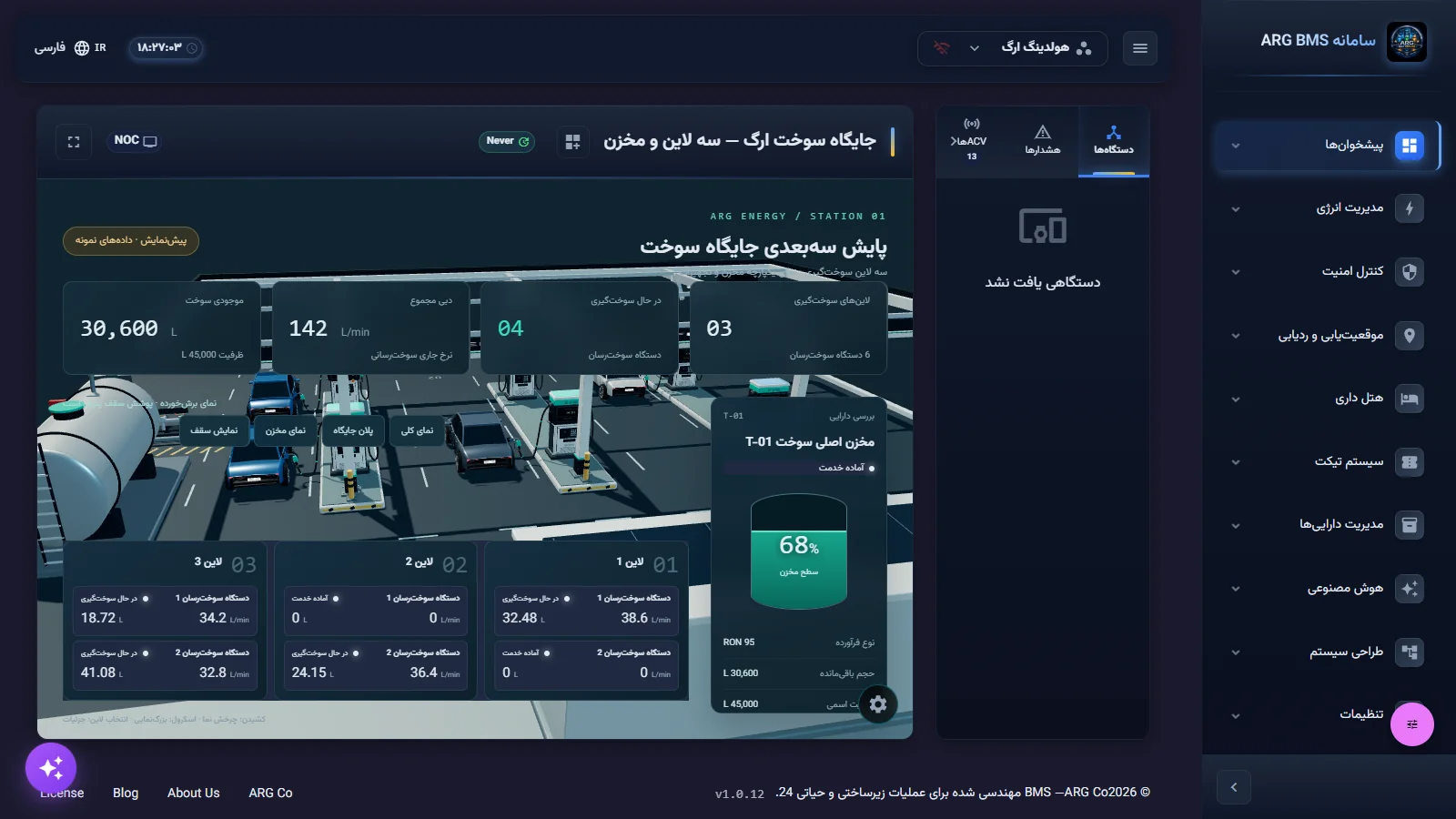
Task: Click the add-widget grid icon beside the title
Action: click(x=572, y=142)
